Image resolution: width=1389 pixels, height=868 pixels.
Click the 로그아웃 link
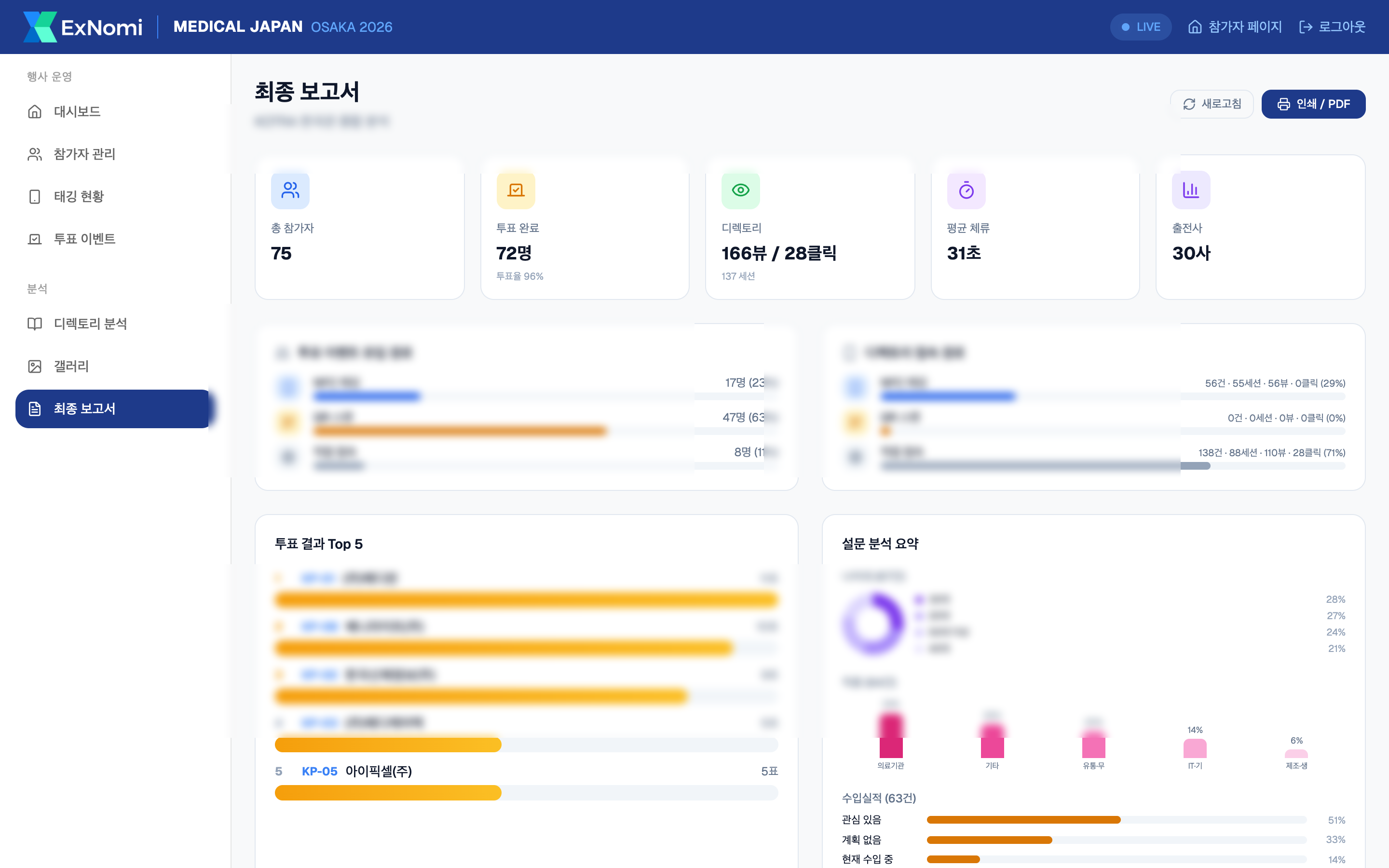point(1332,27)
